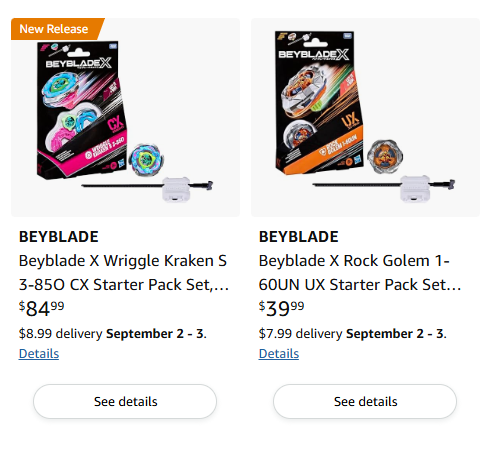Click BEYBLADE brand above Wriggle Kraken title
Viewport: 483px width, 461px height.
59,237
